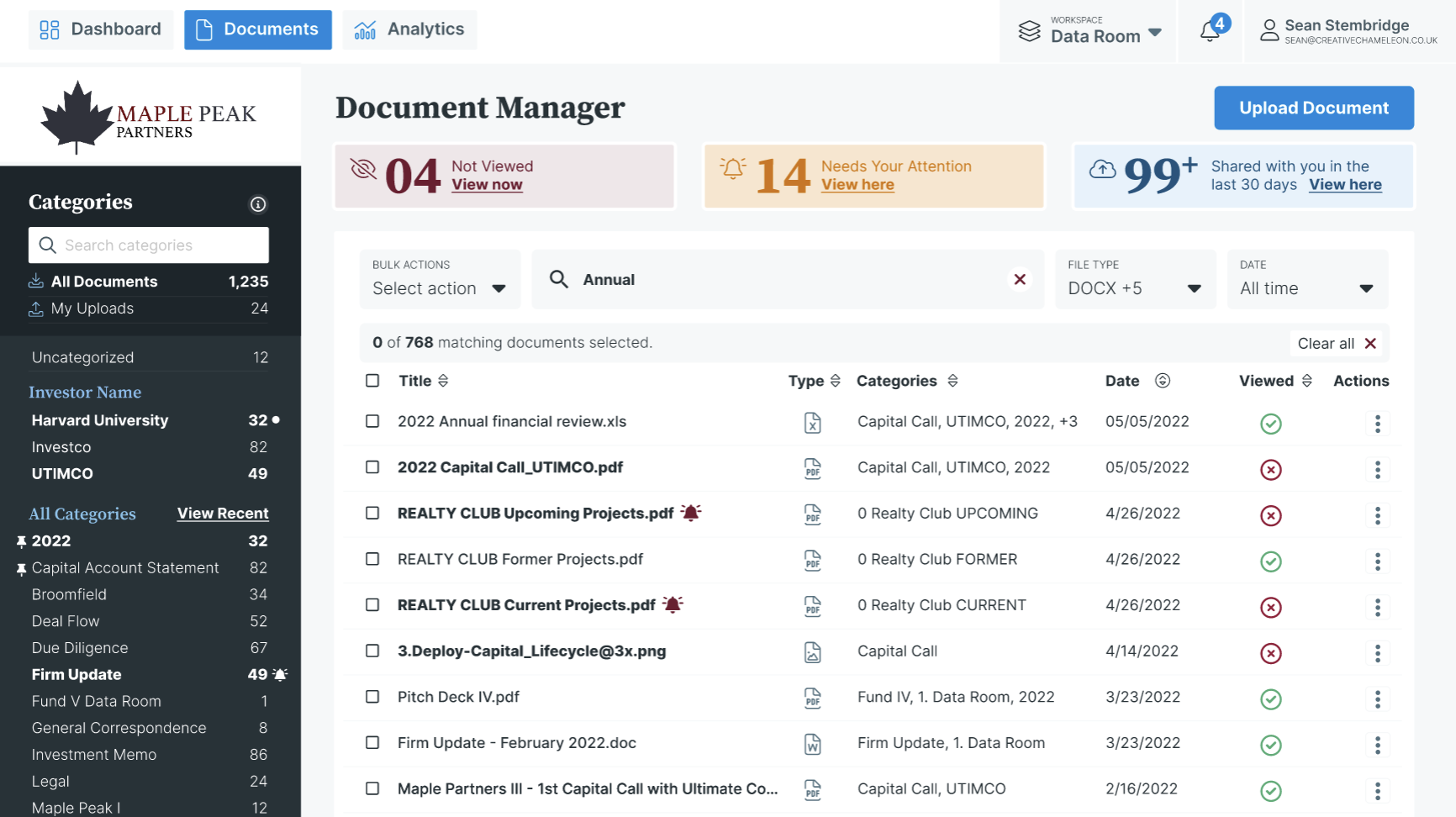This screenshot has height=817, width=1456.
Task: Sort by Viewed column arrows
Action: (x=1306, y=381)
